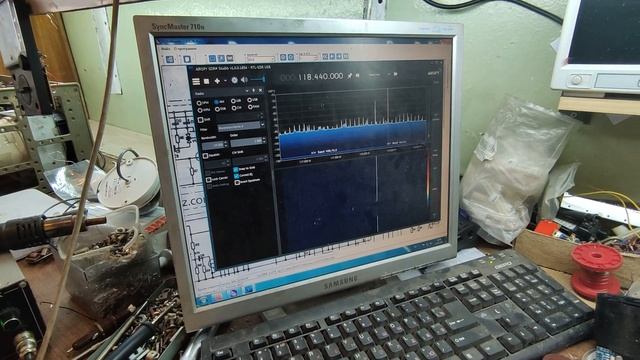Open source configuration gear icon
The image size is (640, 360).
click(x=235, y=80)
